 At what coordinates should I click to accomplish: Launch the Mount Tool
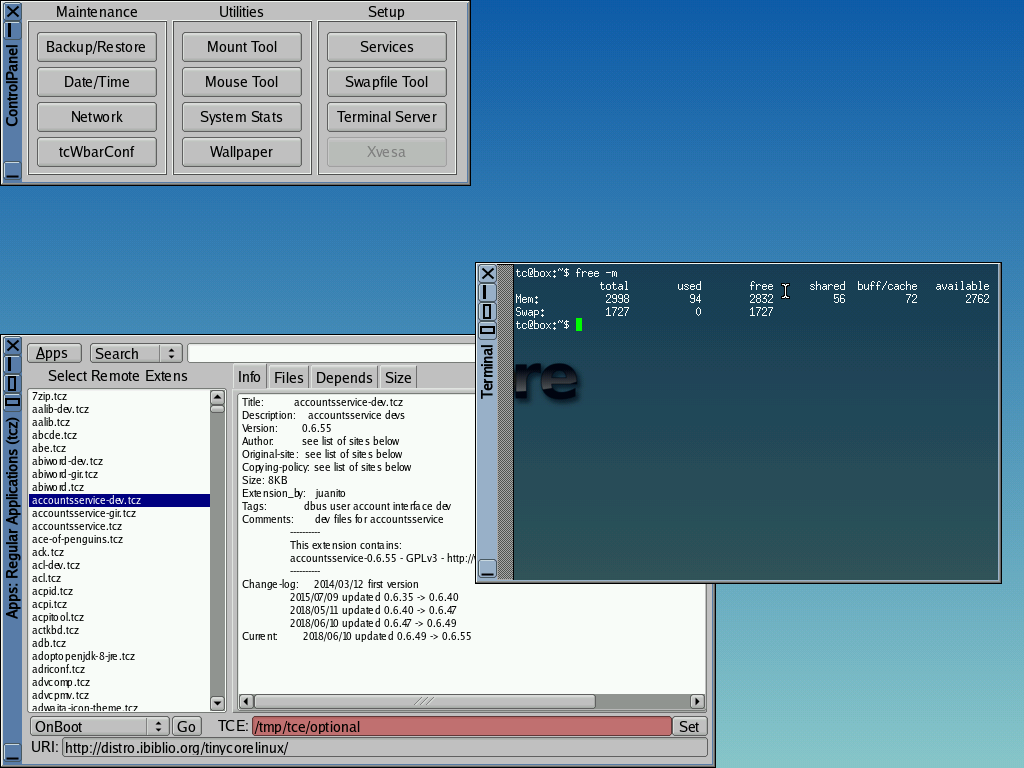[242, 47]
